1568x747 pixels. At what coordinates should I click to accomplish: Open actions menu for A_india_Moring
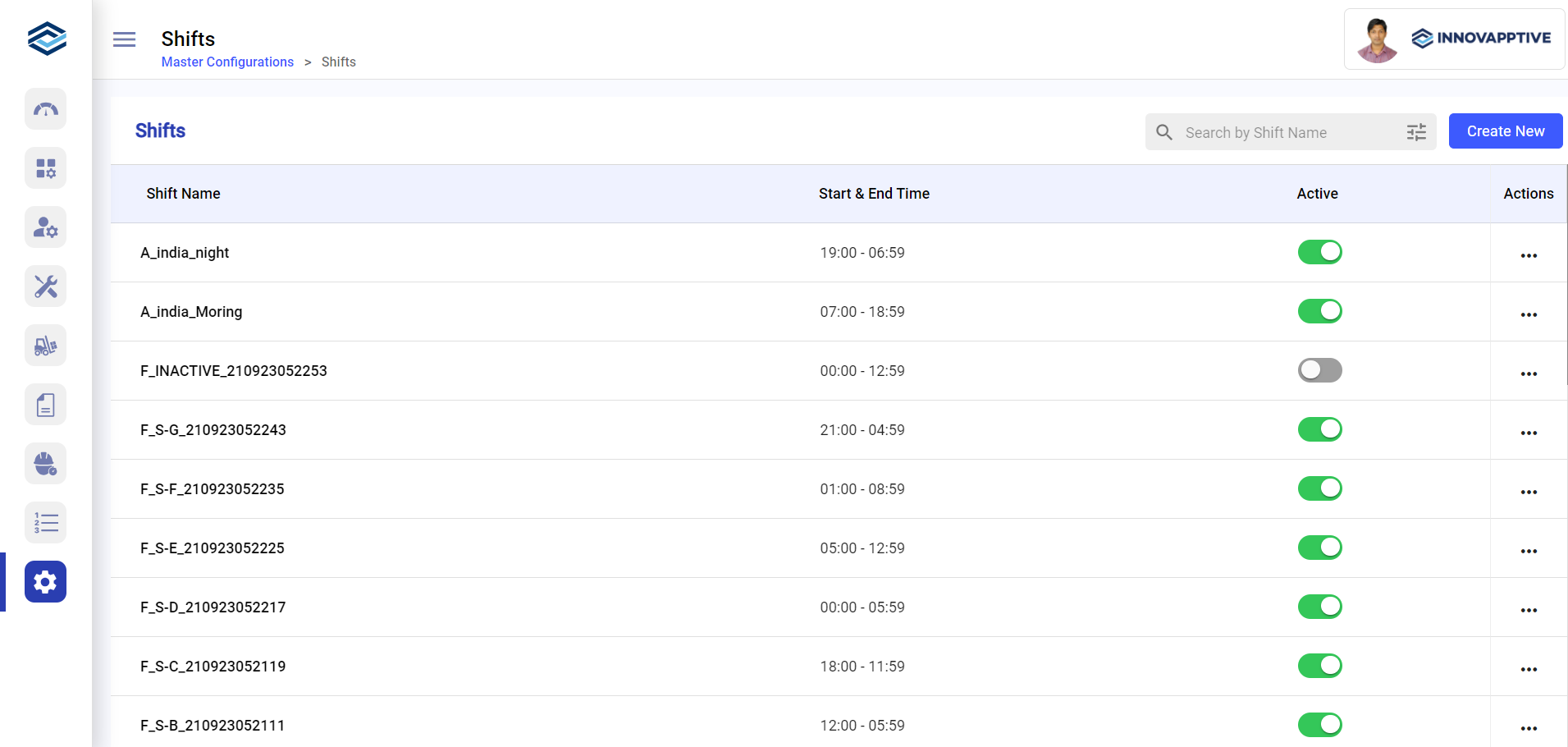(1528, 314)
